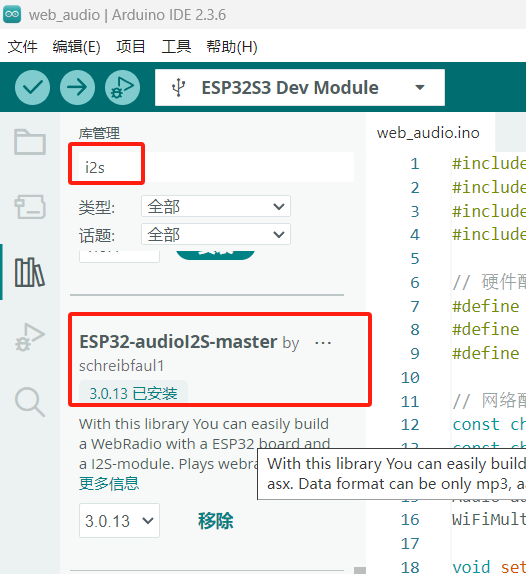Click the comment on line 6
Screen dimensions: 526x574
tap(489, 282)
